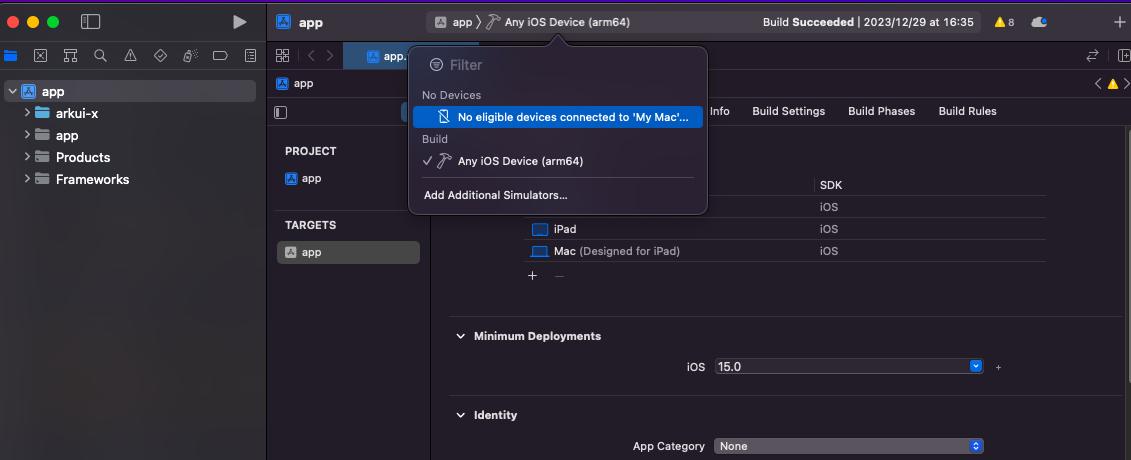Expand the arkui-x folder
This screenshot has width=1131, height=460.
coord(27,113)
